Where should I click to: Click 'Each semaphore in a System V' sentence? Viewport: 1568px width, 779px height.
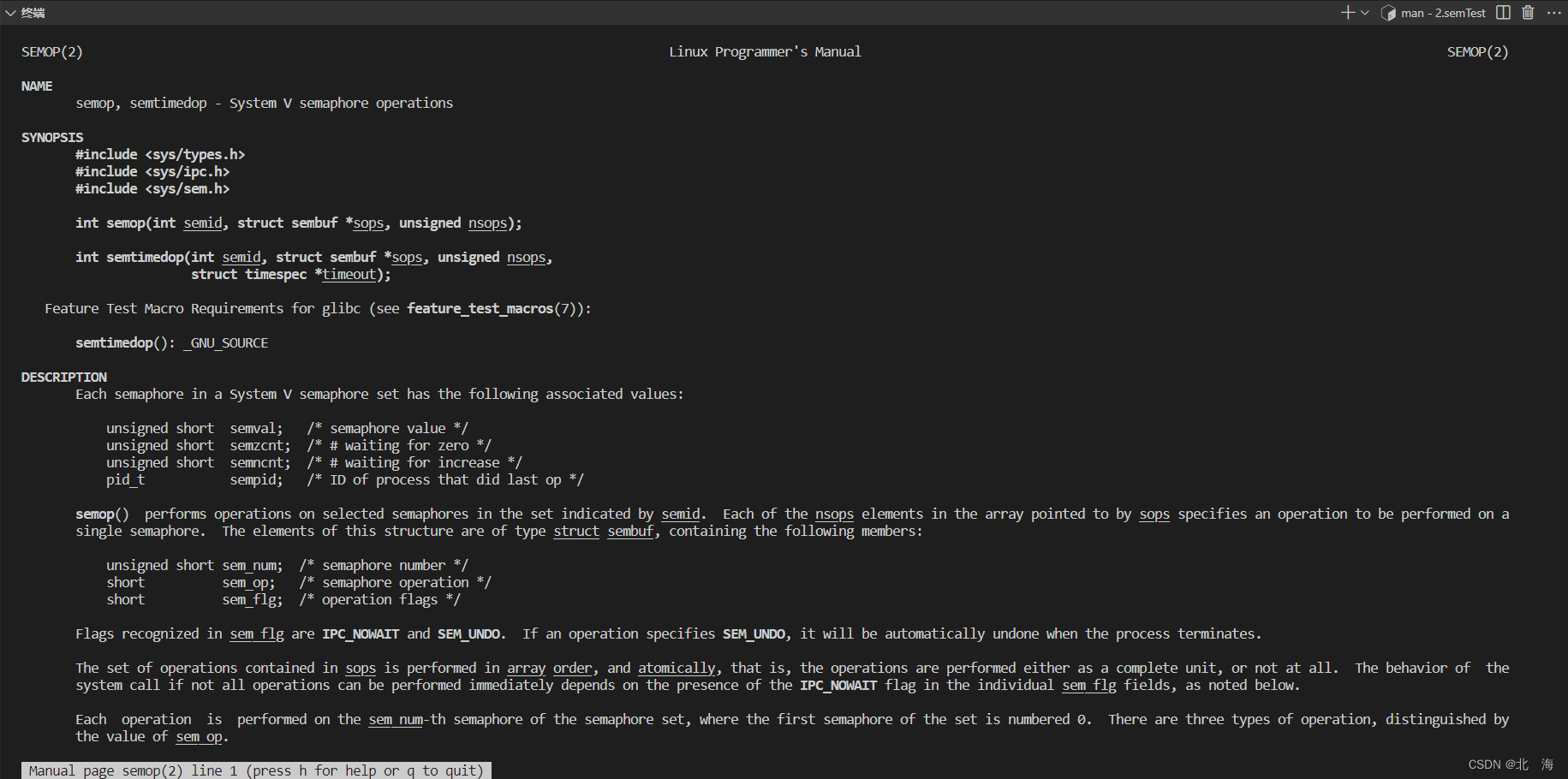(379, 395)
